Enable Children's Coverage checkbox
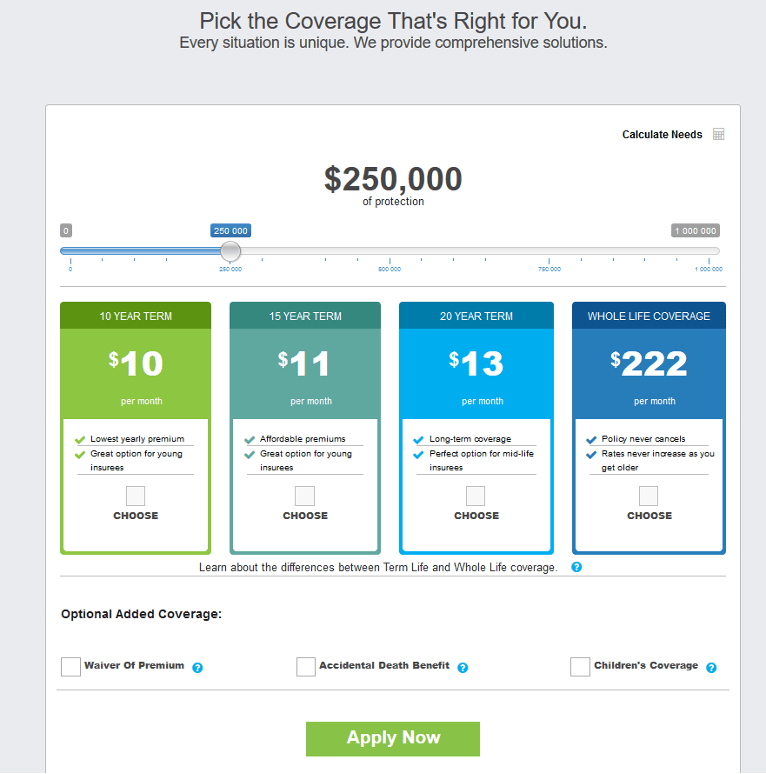Viewport: 766px width, 774px height. 580,667
